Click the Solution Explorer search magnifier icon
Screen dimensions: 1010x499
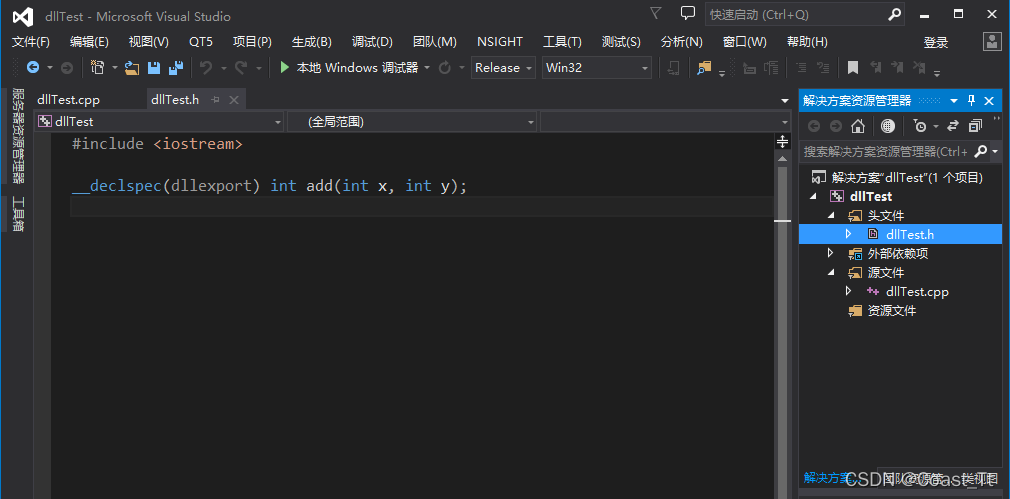click(980, 151)
